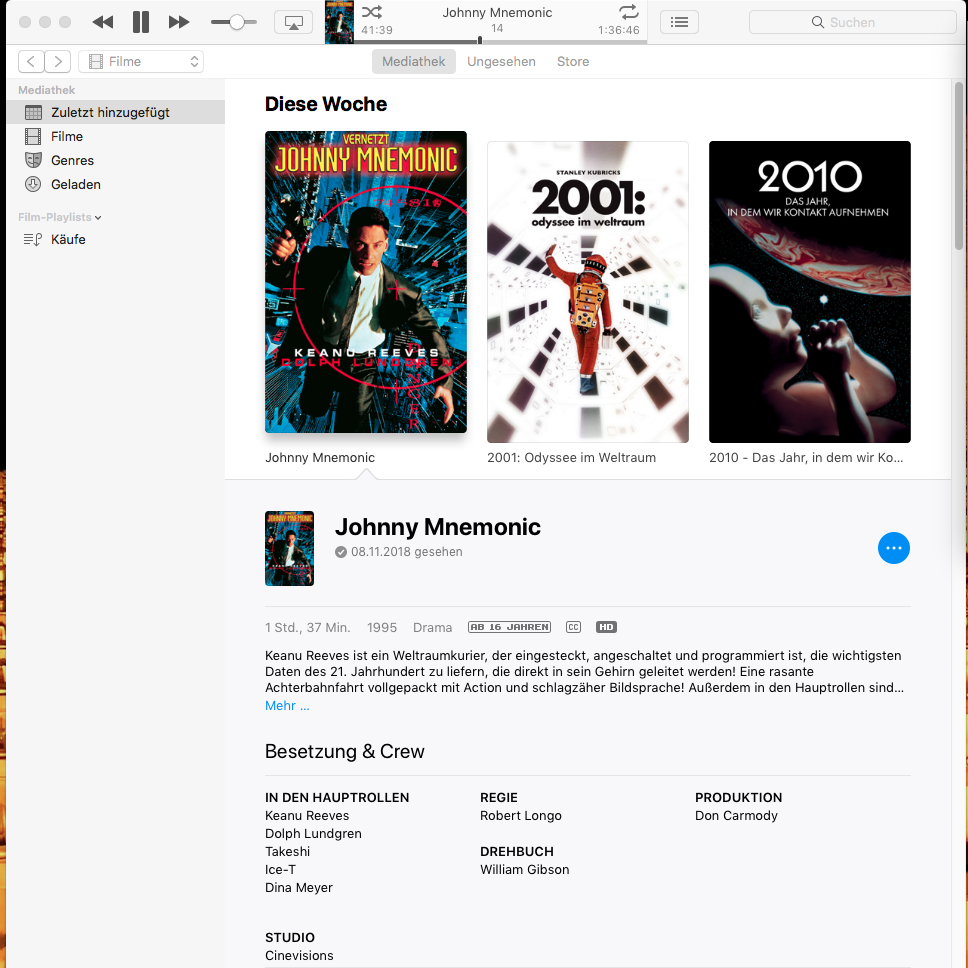The image size is (968, 968).
Task: Click cast member Keanu Reeves
Action: (x=307, y=816)
